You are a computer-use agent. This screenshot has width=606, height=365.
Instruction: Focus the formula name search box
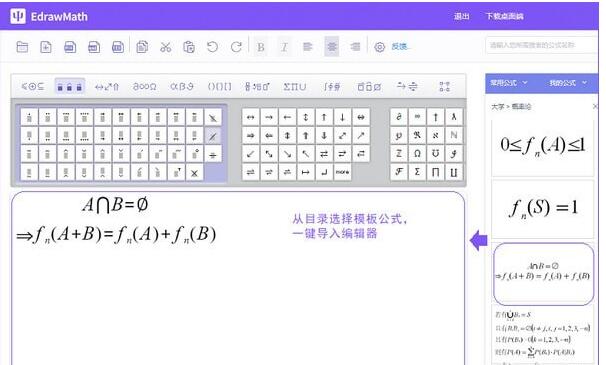coord(541,45)
